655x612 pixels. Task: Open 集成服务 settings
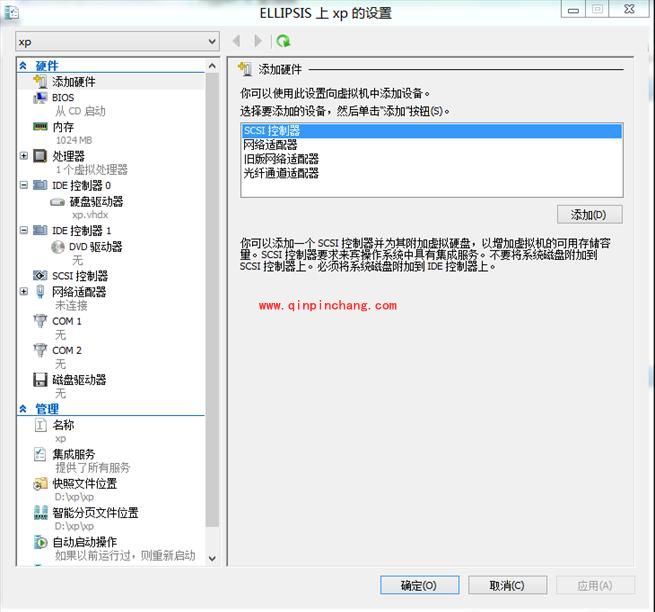(74, 454)
